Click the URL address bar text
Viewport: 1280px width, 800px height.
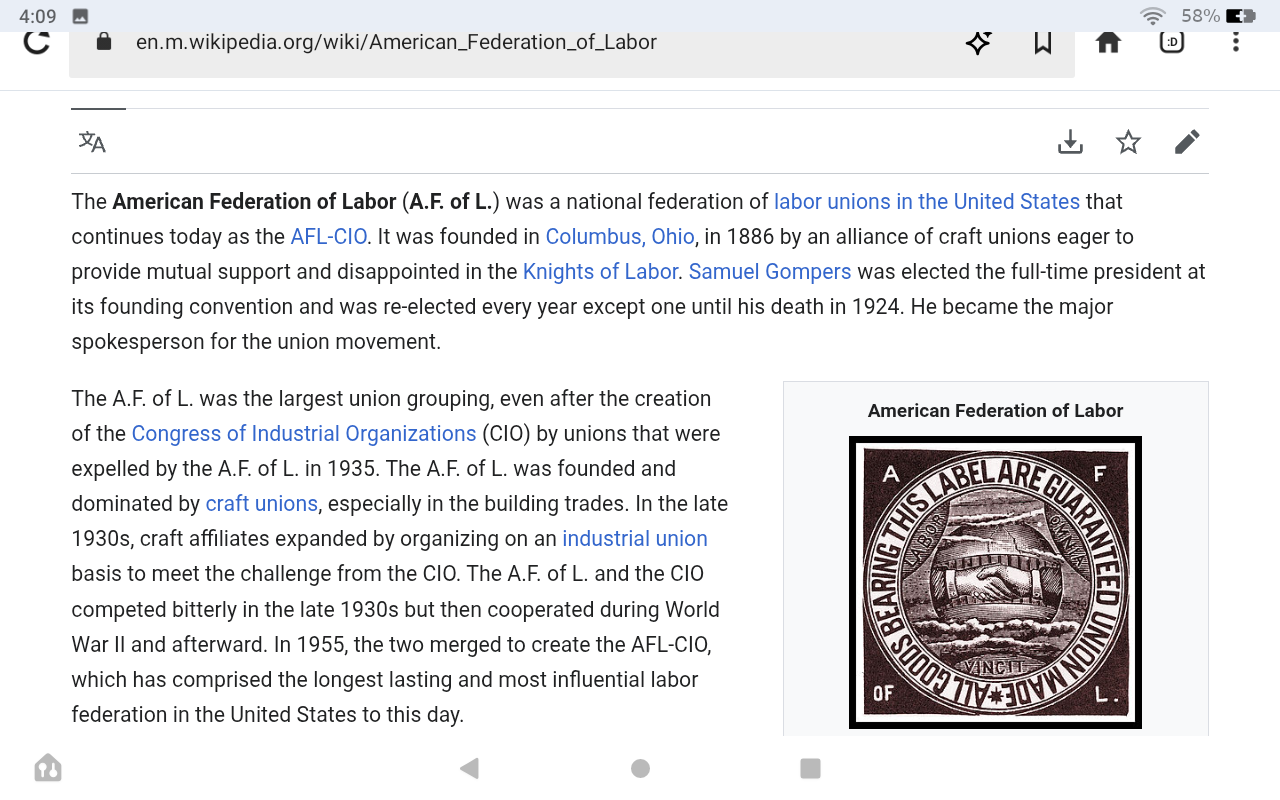(x=396, y=42)
